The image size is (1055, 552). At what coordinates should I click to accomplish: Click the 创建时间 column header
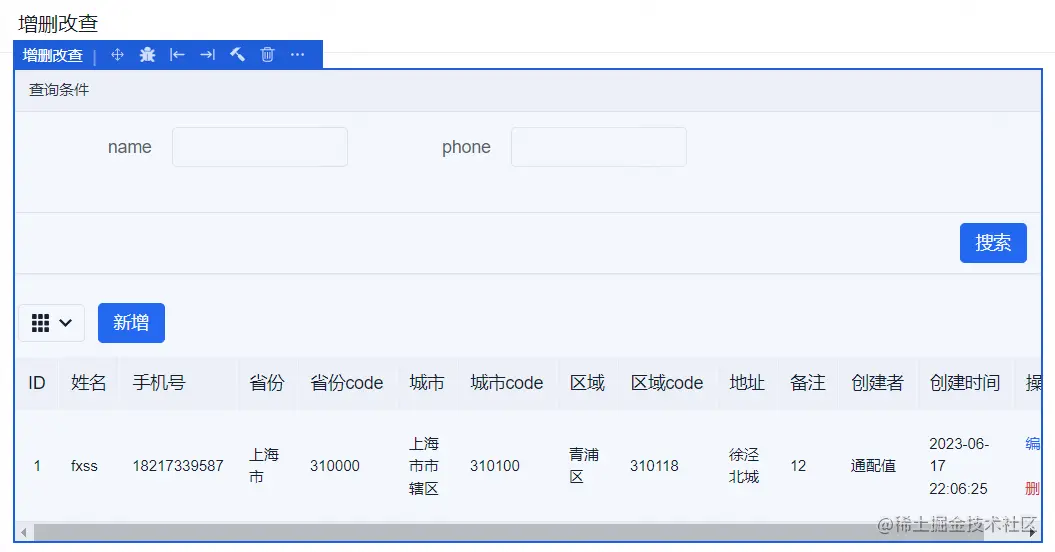tap(965, 383)
